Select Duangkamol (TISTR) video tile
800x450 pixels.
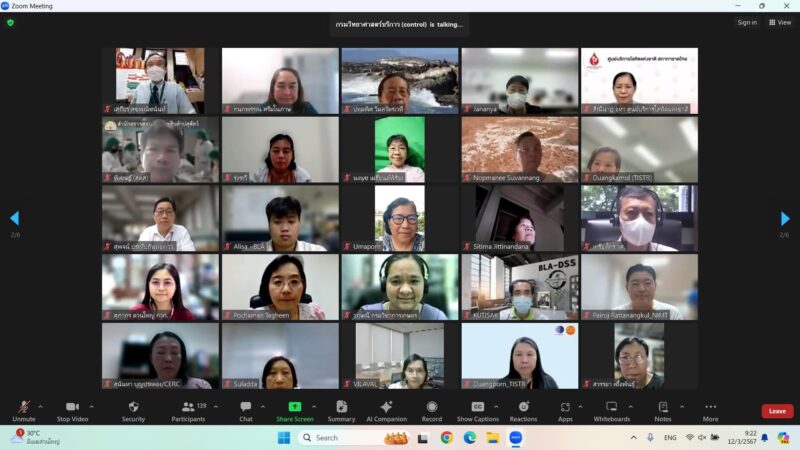(640, 149)
